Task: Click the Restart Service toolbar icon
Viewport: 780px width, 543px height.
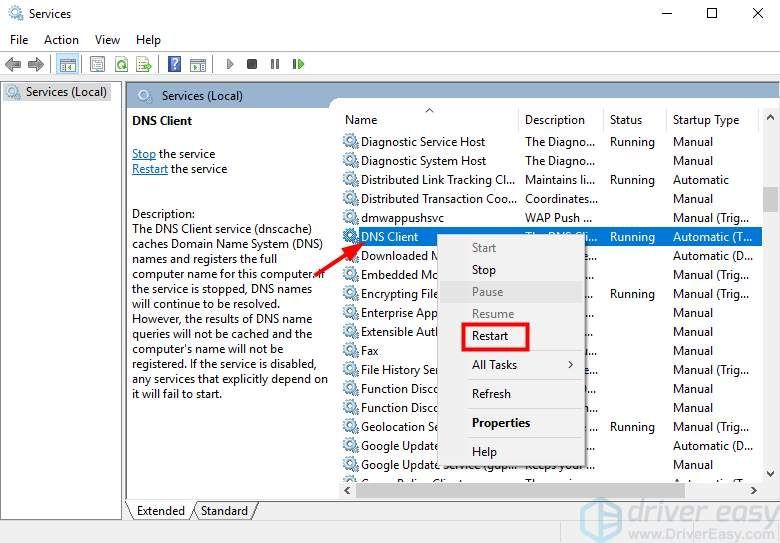Action: (x=298, y=64)
